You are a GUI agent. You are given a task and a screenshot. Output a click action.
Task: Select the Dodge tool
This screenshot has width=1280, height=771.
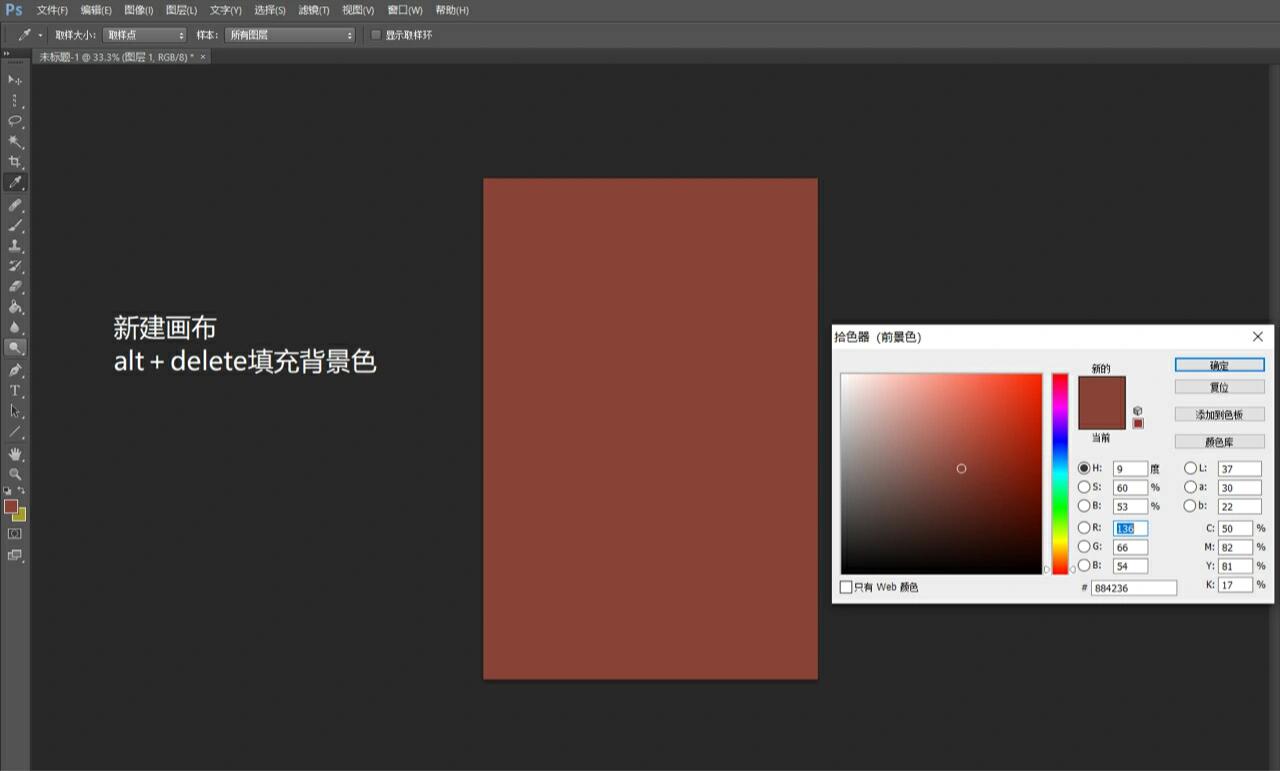point(15,348)
